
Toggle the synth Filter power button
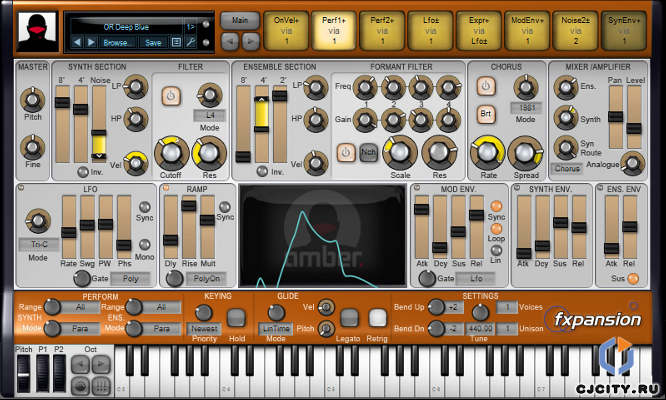171,96
